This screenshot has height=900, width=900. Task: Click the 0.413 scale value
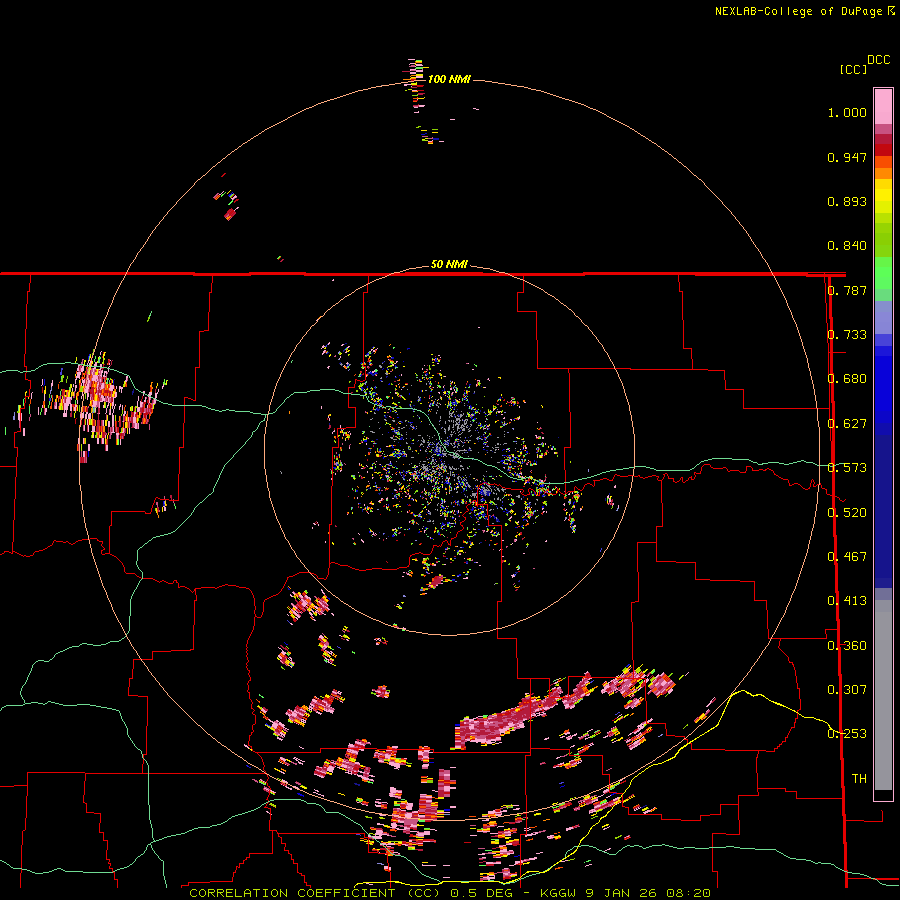[847, 601]
